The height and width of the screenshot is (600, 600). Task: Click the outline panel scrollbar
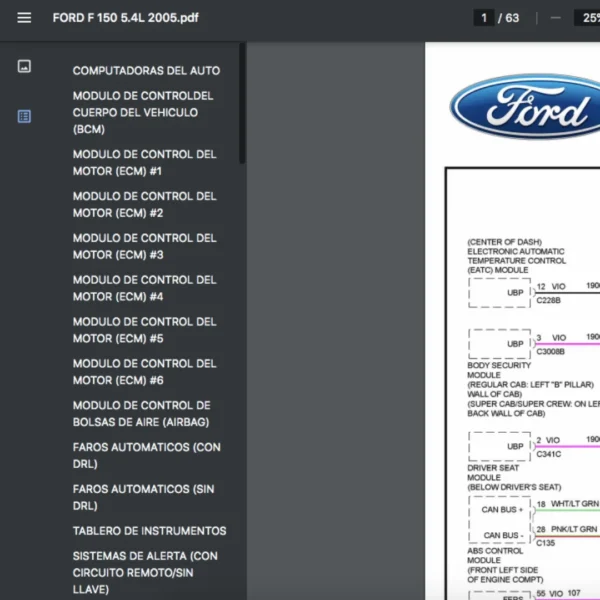[242, 103]
